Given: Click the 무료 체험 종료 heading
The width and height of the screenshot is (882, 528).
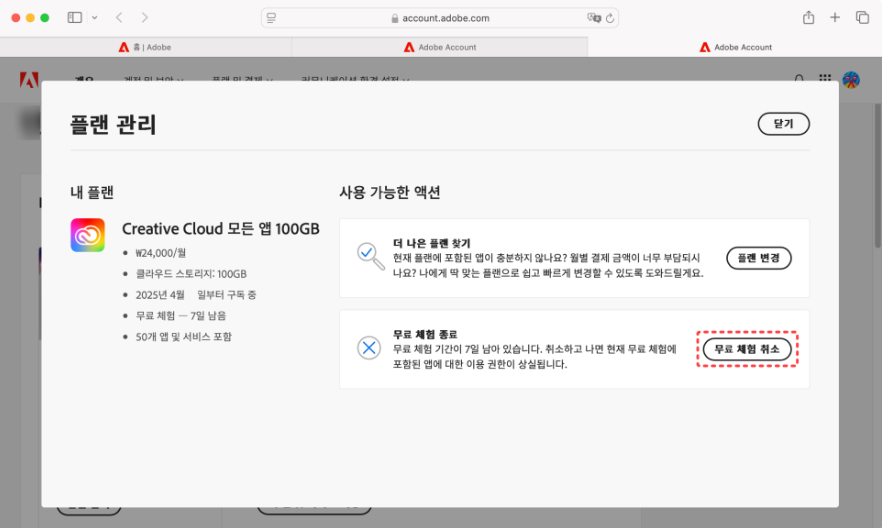Looking at the screenshot, I should (425, 335).
